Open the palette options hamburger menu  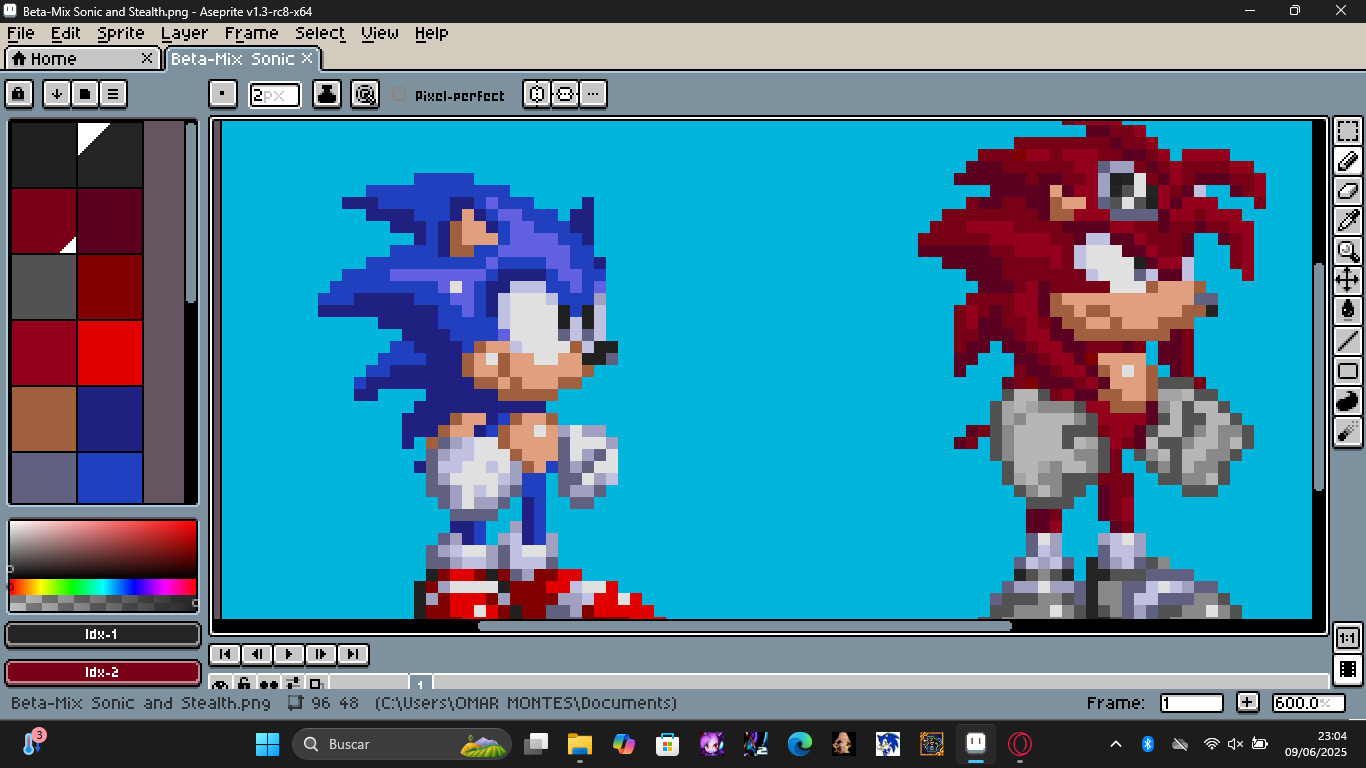[x=113, y=93]
